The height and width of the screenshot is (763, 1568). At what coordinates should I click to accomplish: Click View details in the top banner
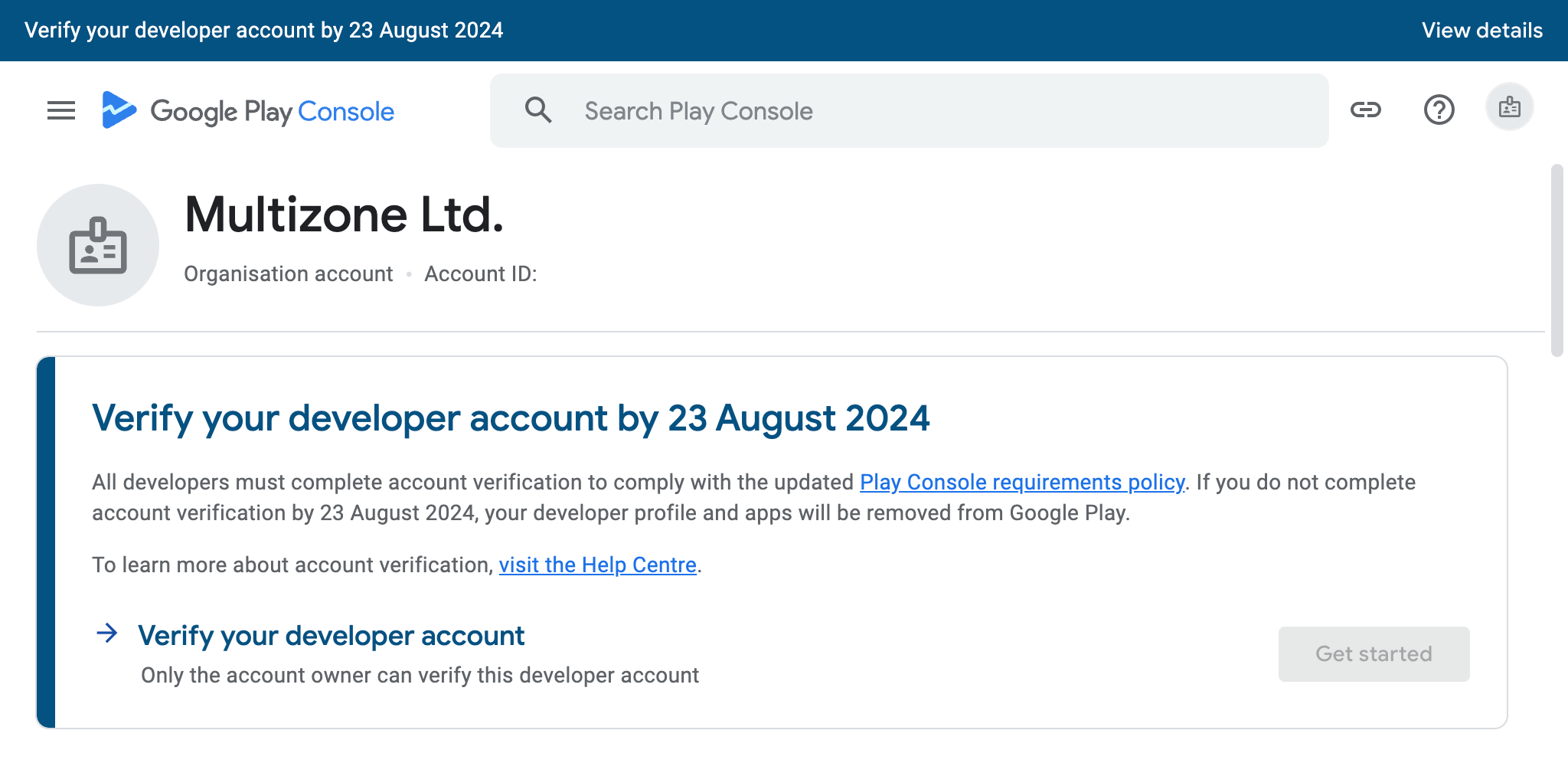(x=1481, y=31)
